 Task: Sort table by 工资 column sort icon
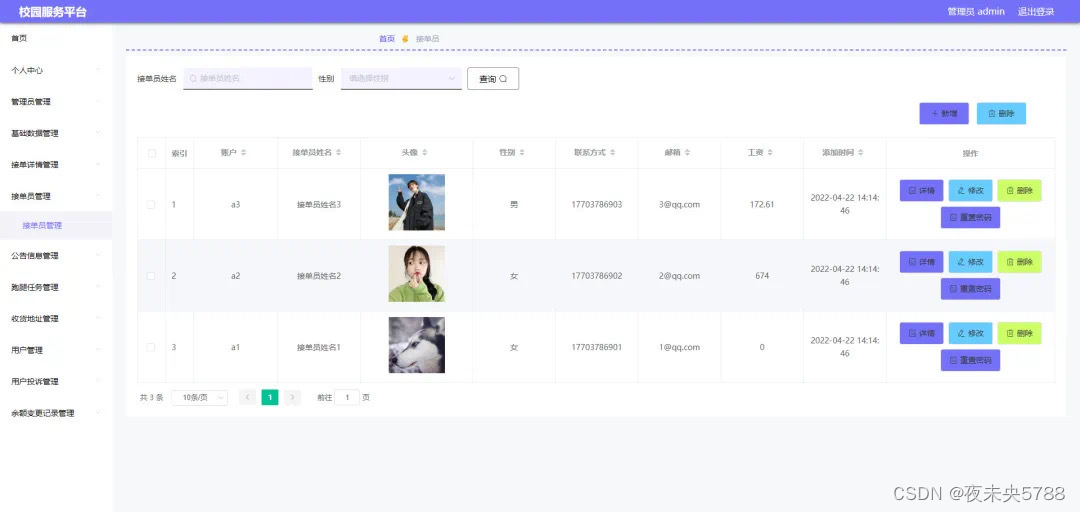[x=770, y=153]
